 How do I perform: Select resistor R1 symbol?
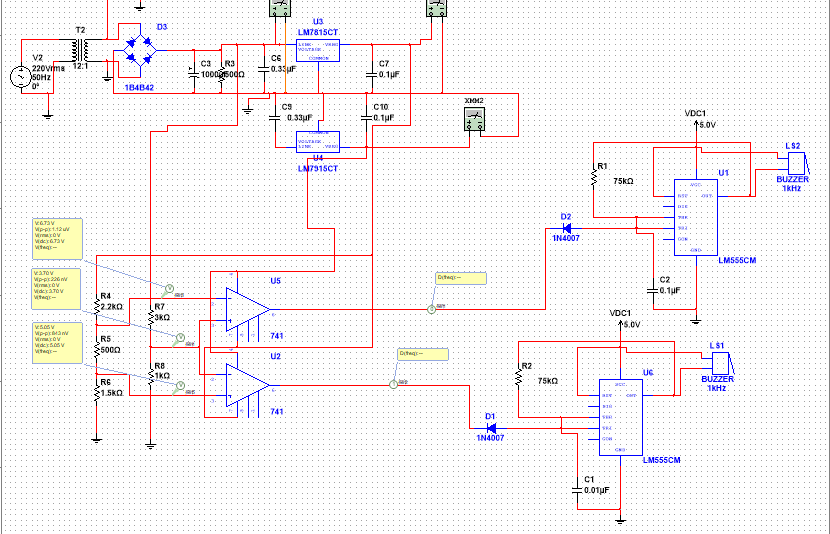click(x=594, y=177)
